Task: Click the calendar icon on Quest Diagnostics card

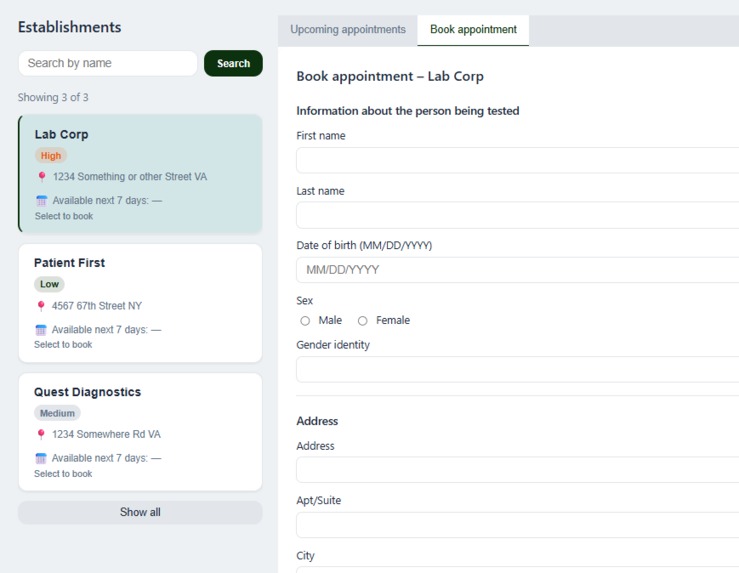Action: [41, 458]
